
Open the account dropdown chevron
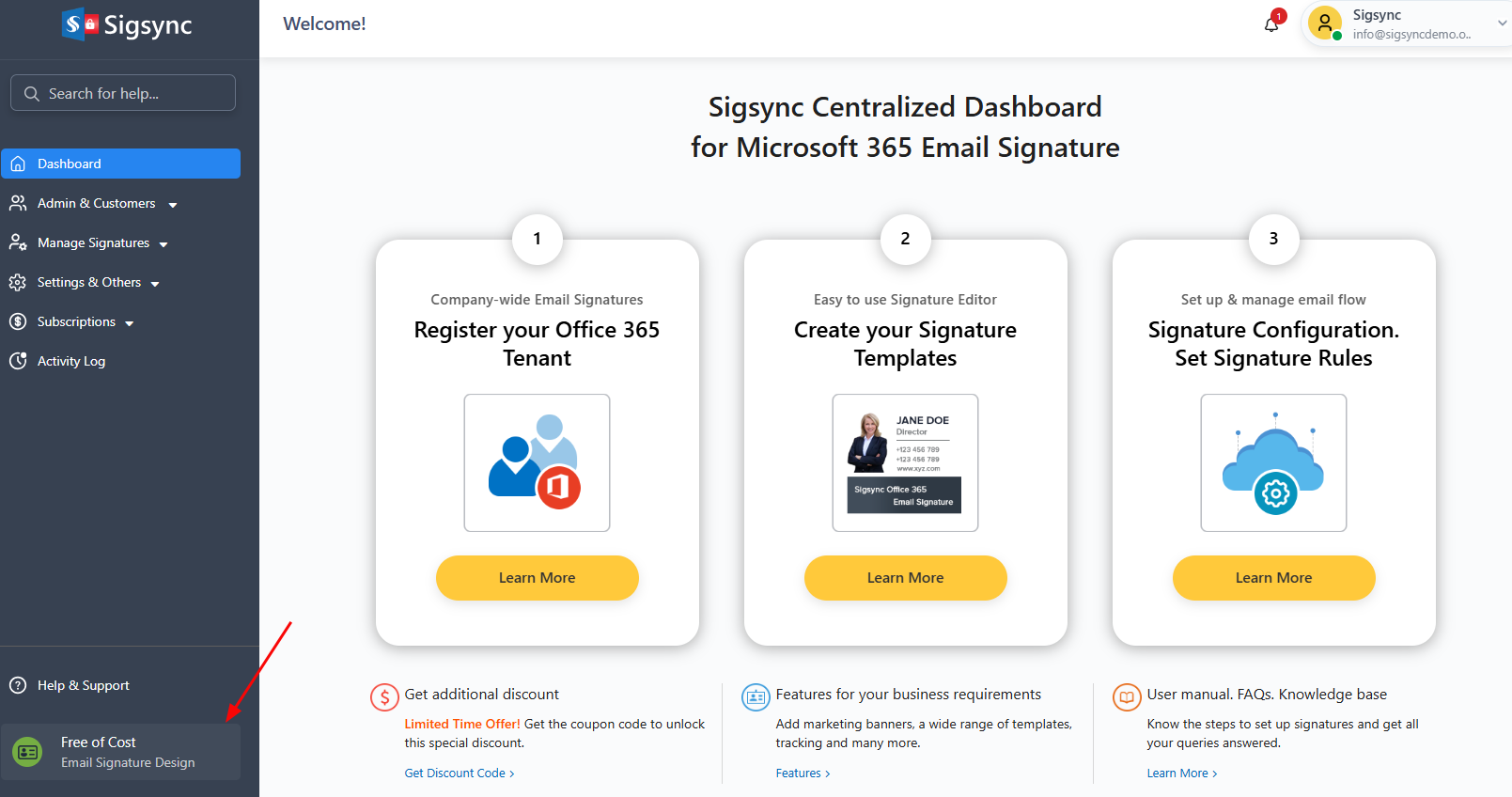click(x=1502, y=23)
